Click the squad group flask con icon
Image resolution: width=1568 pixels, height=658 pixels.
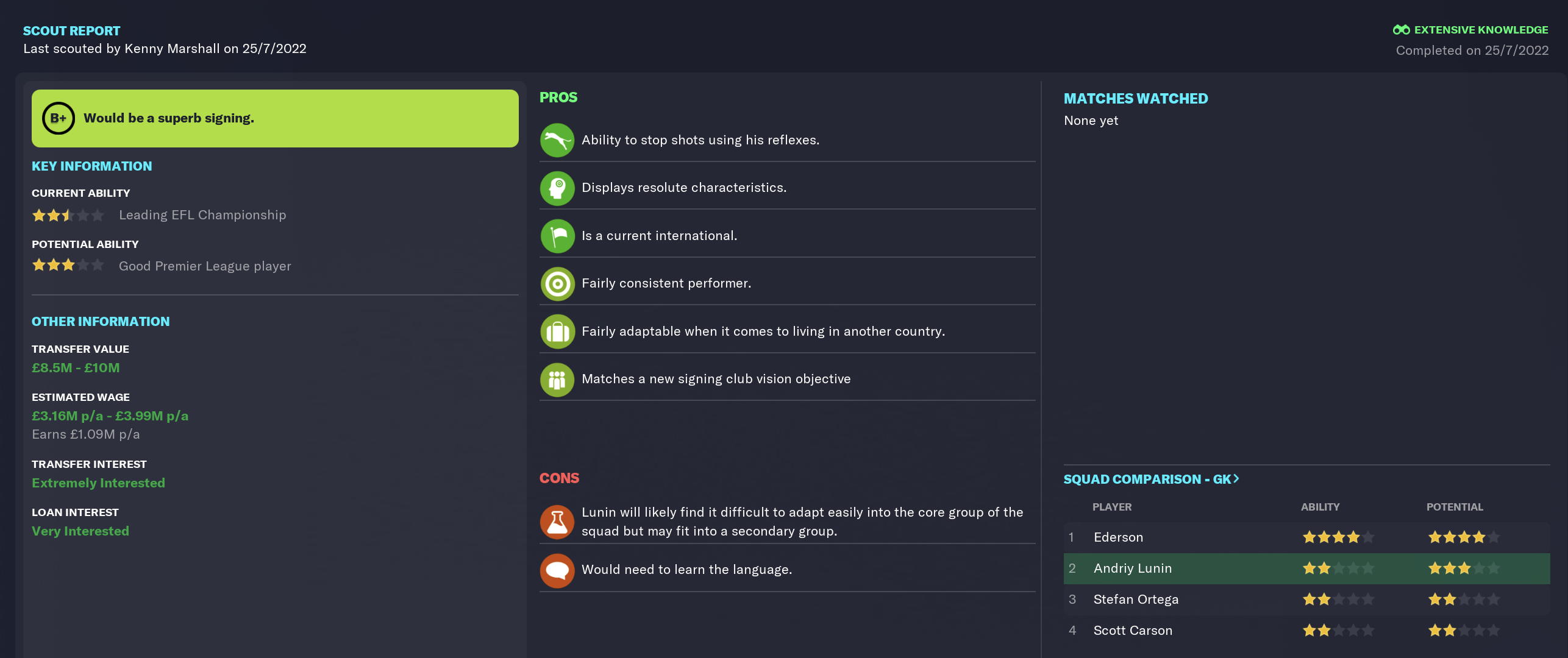coord(557,522)
